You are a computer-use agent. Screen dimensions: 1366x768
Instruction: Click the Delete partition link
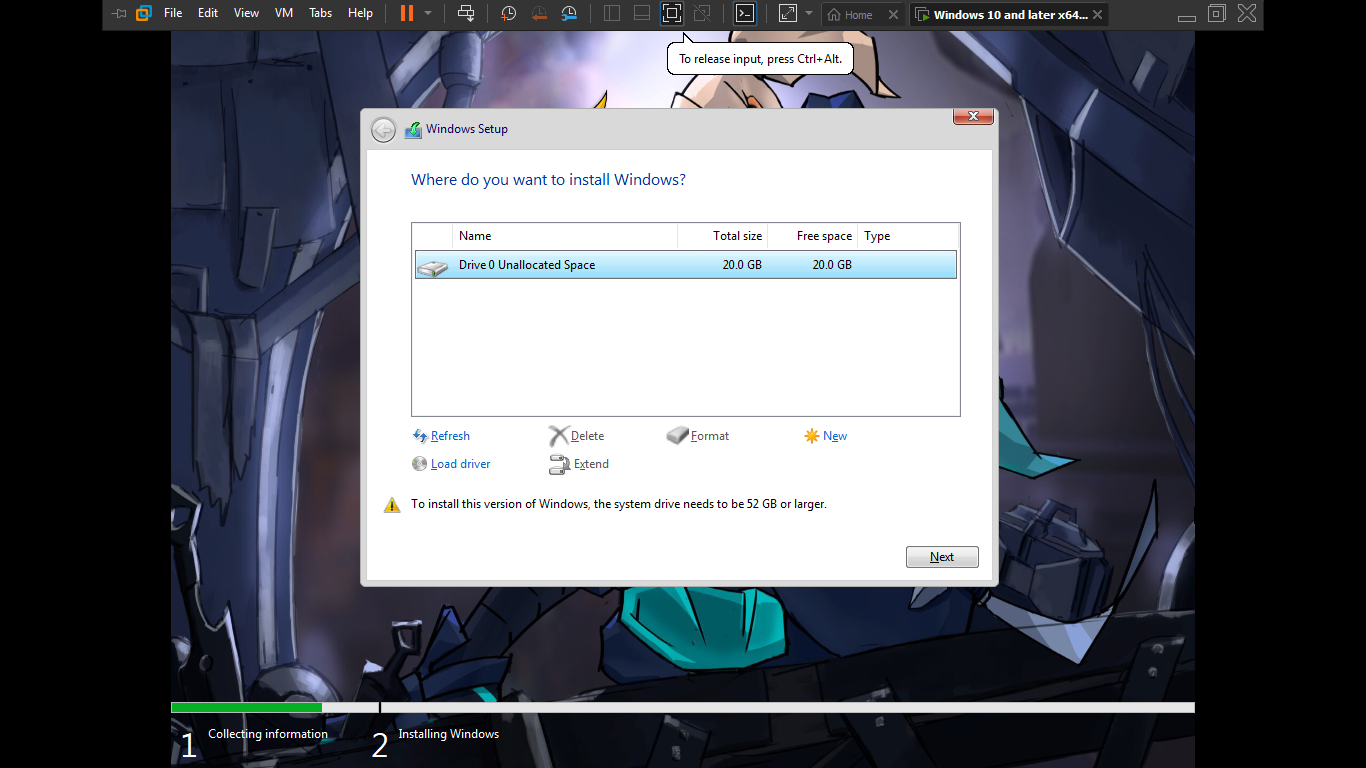(587, 436)
